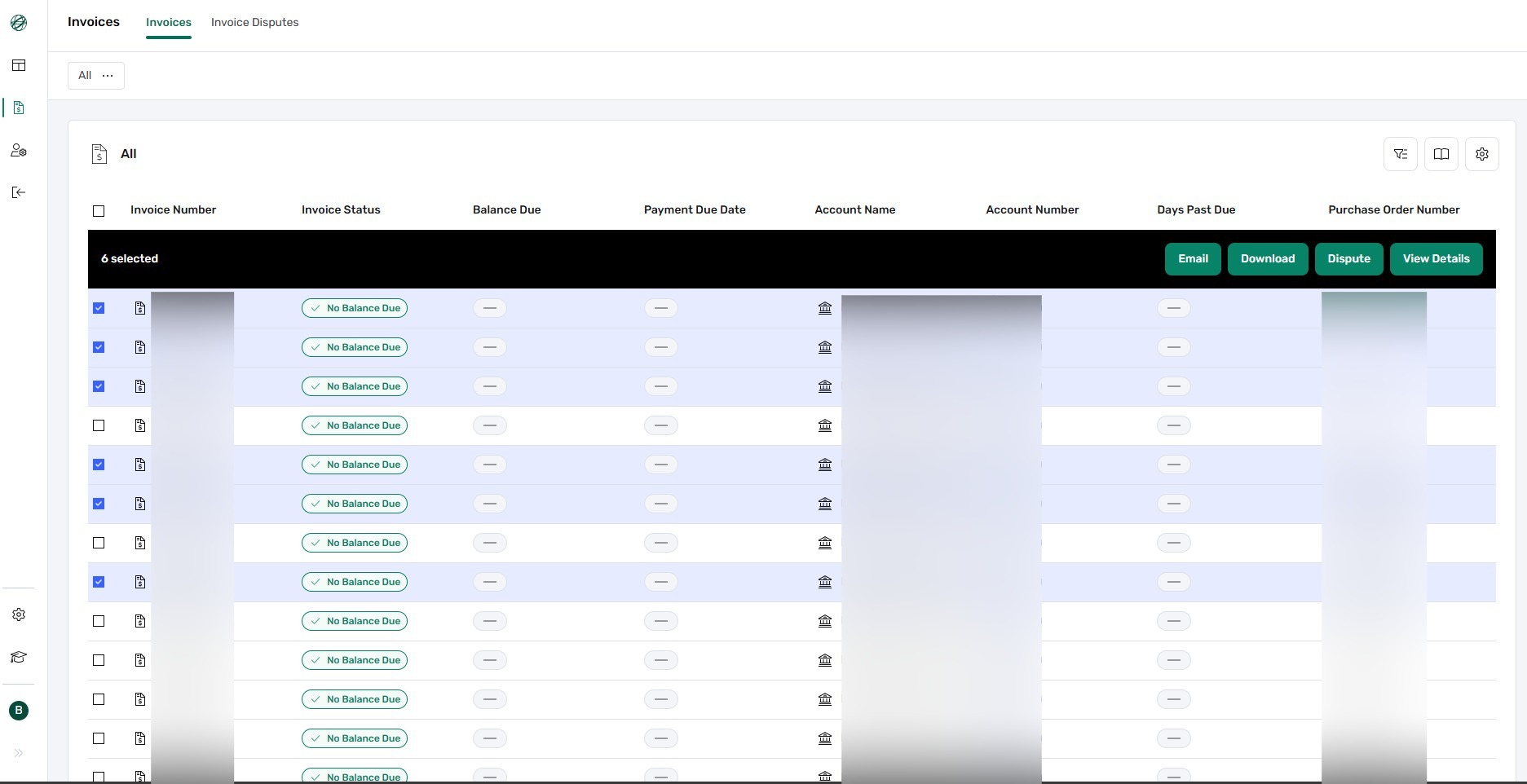Check the fourth invoice row checkbox
Screen dimensions: 1527x784
(x=99, y=425)
